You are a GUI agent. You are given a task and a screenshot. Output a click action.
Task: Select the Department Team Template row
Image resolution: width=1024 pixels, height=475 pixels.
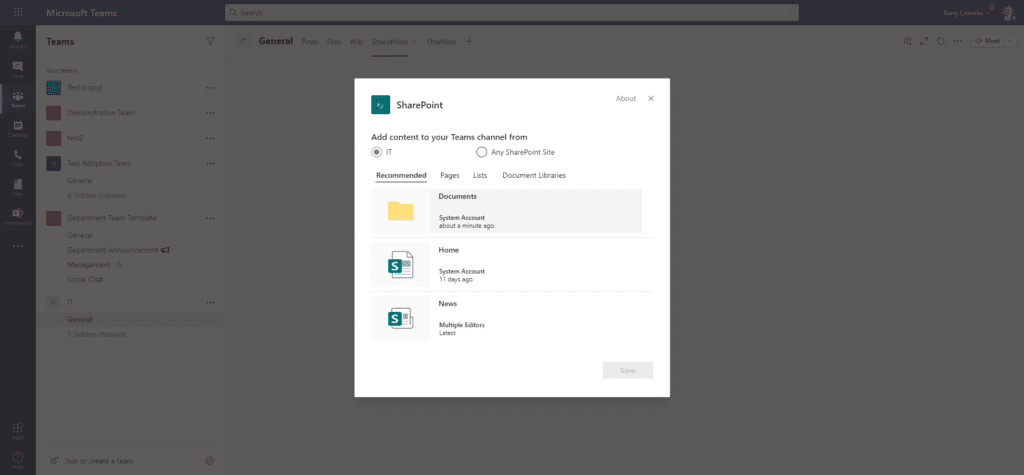pyautogui.click(x=131, y=218)
